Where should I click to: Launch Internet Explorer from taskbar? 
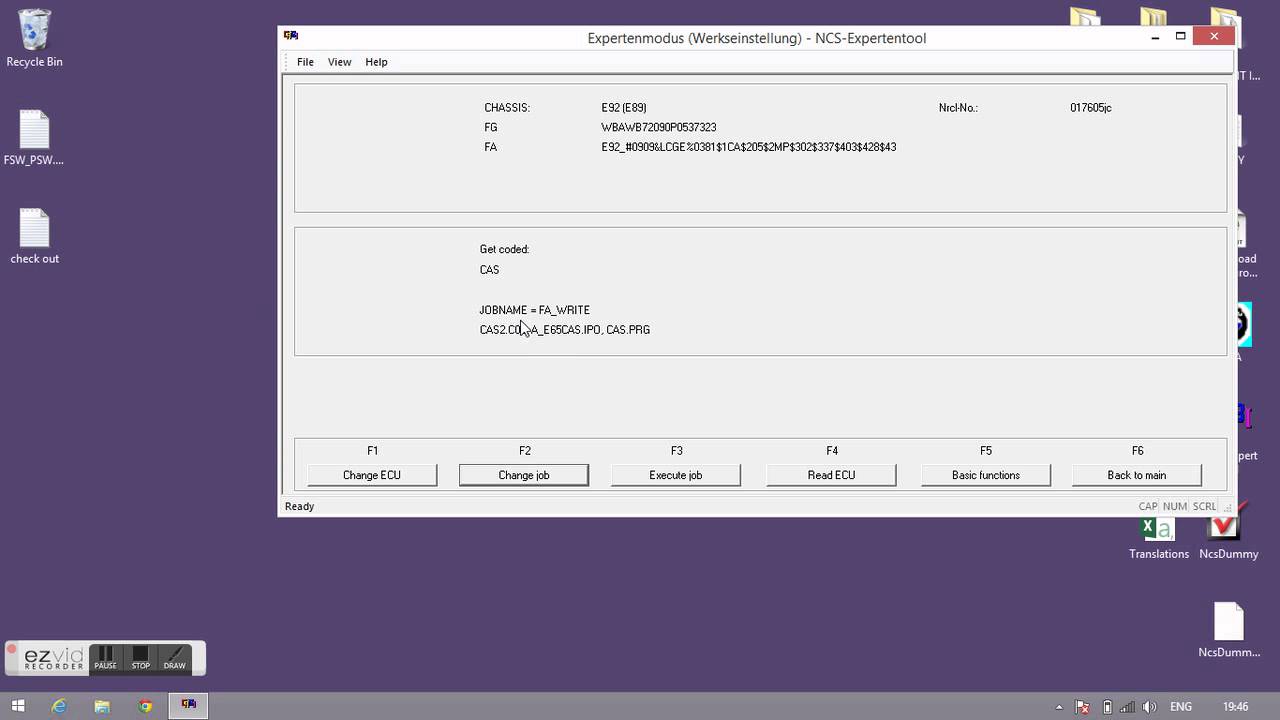click(x=59, y=706)
